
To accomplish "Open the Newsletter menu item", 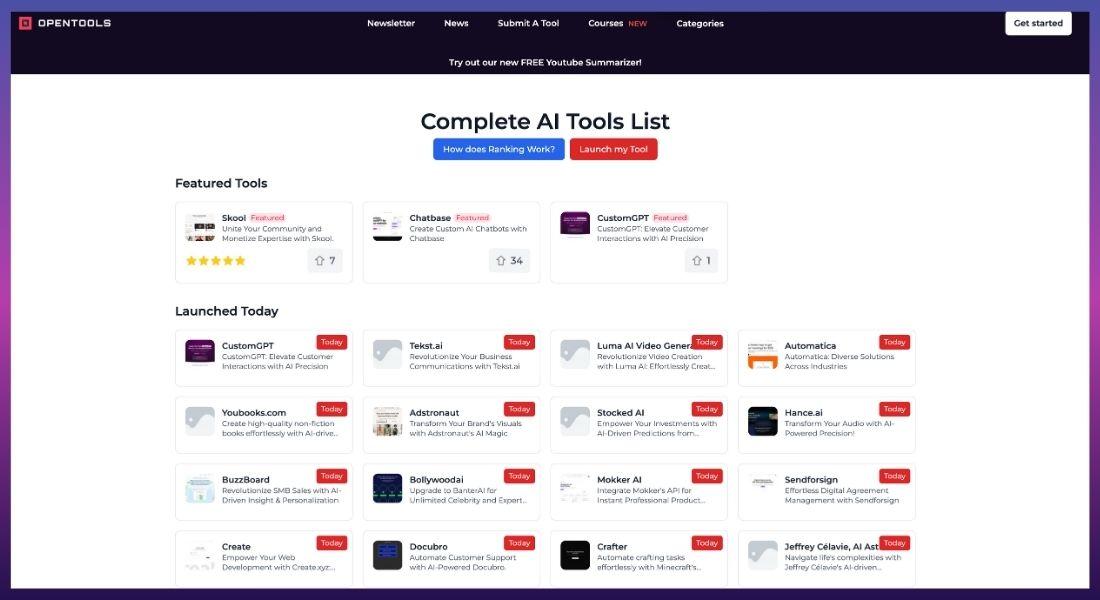I will (x=390, y=23).
